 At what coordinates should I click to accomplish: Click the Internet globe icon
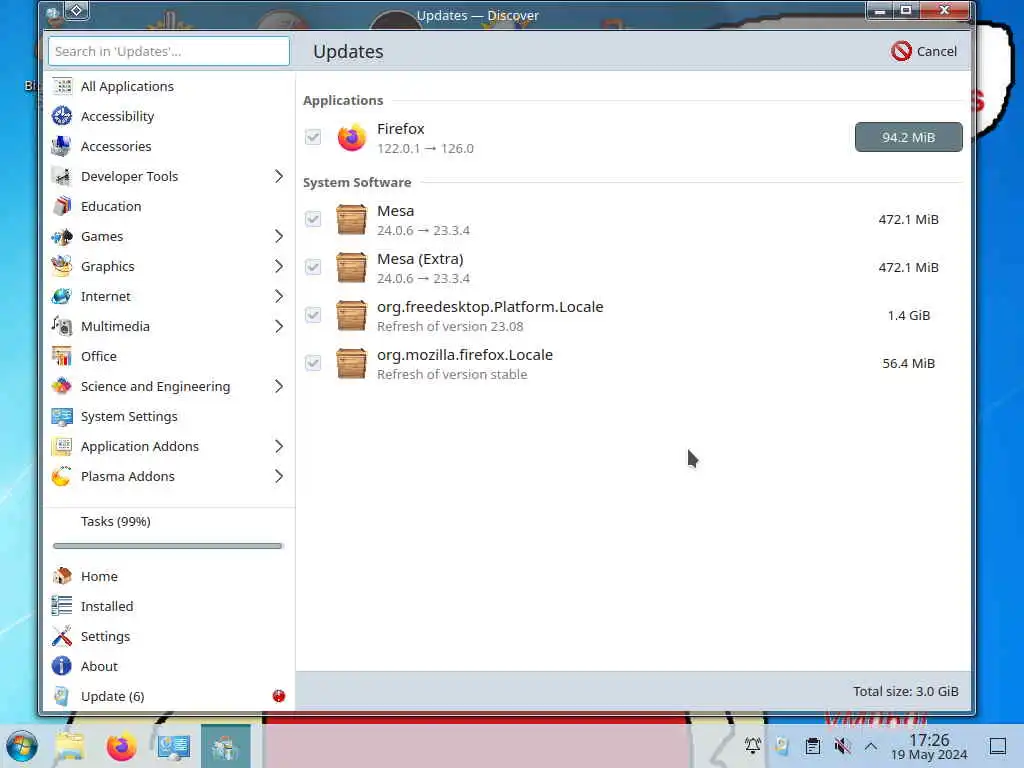[62, 296]
